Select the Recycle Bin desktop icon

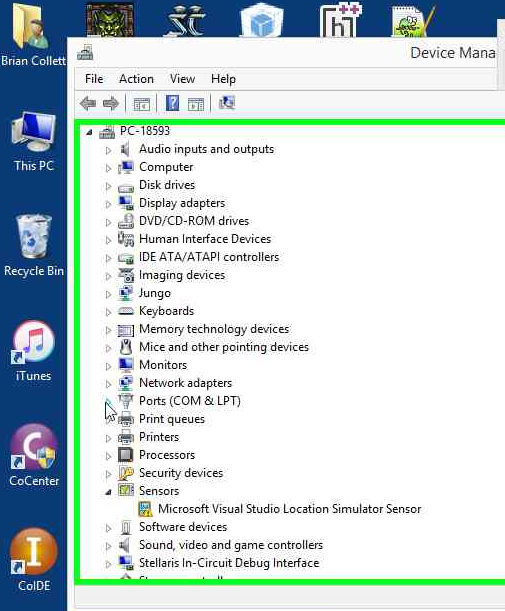tap(34, 245)
